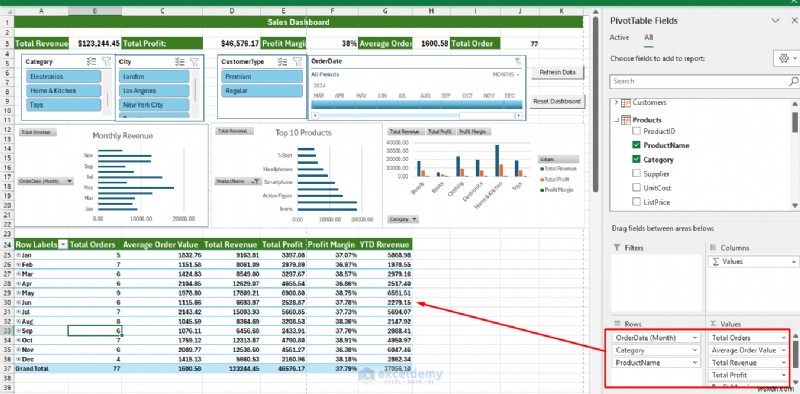The height and width of the screenshot is (394, 800).
Task: Open the Total Revenue value field menu
Action: click(x=784, y=363)
